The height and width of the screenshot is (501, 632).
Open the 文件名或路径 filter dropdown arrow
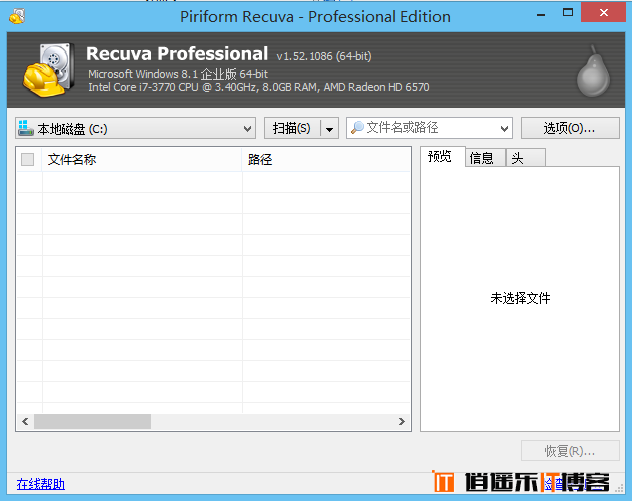[504, 129]
